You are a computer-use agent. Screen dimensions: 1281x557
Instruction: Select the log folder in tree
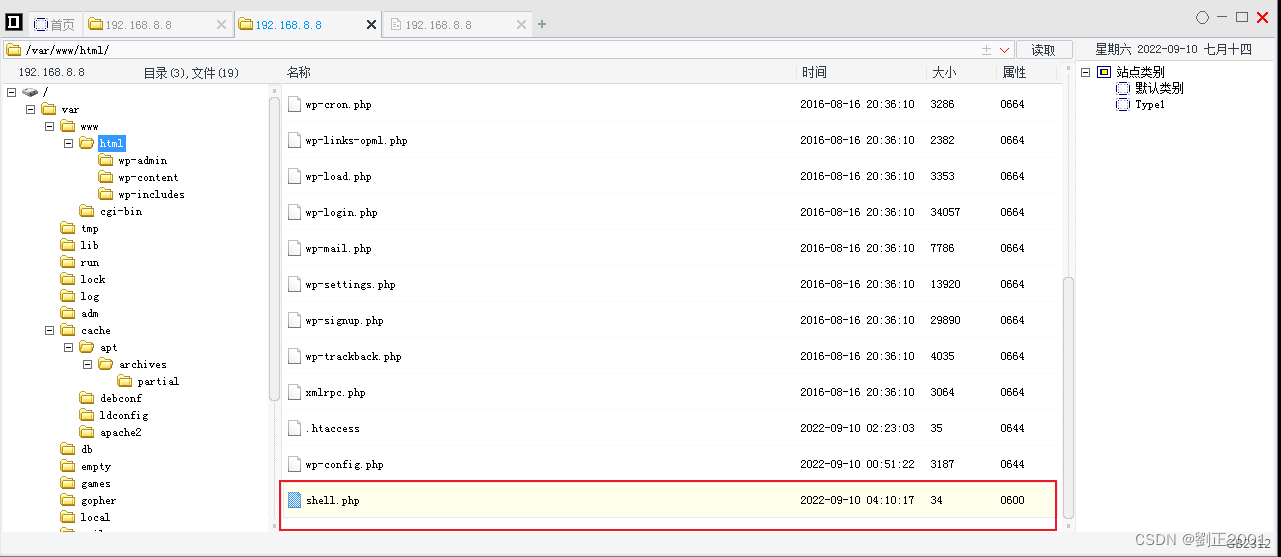tap(90, 296)
